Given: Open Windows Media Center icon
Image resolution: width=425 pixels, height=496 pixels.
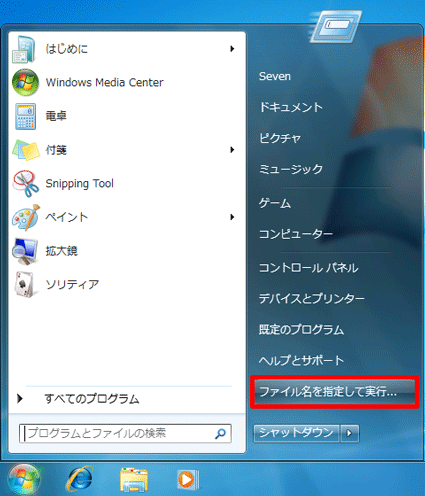Looking at the screenshot, I should tap(25, 82).
